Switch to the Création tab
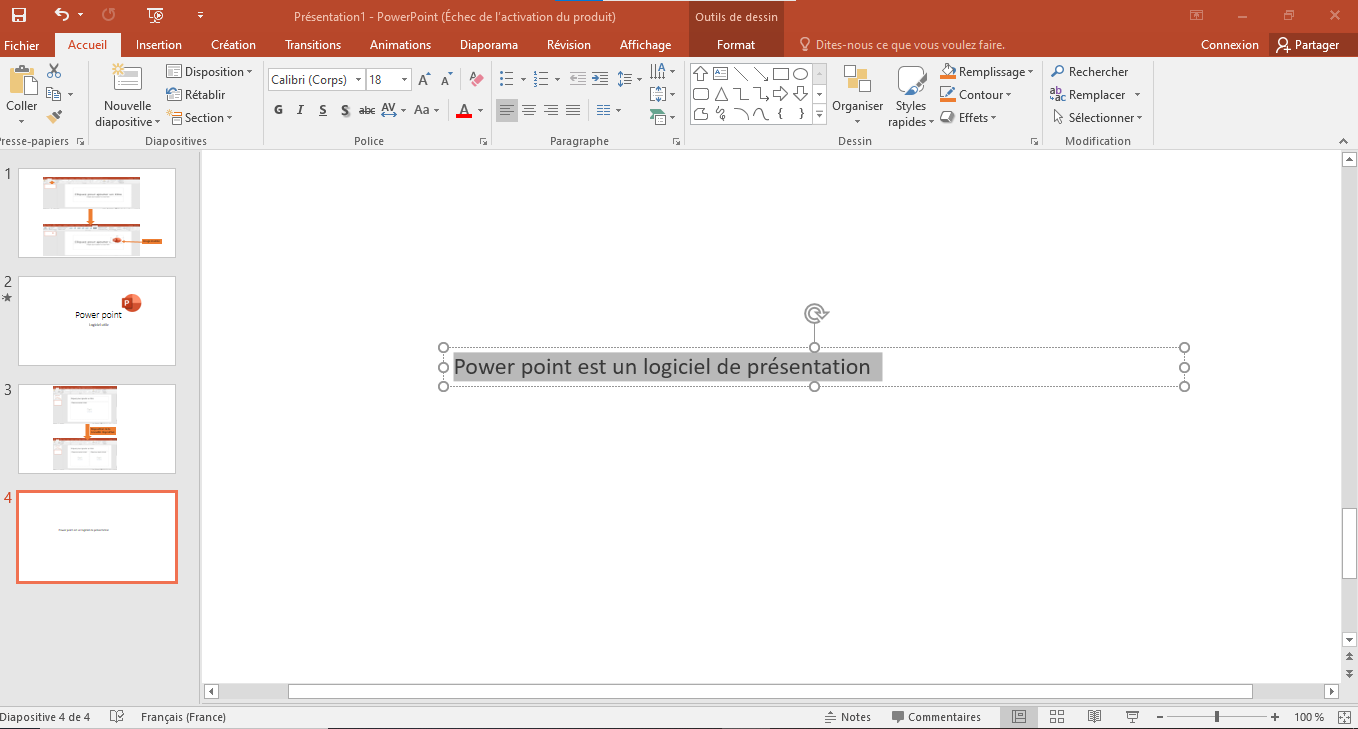1358x729 pixels. point(233,45)
